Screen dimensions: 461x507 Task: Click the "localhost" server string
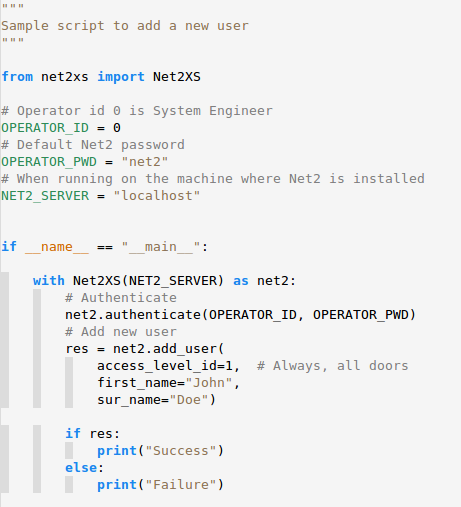pos(157,196)
